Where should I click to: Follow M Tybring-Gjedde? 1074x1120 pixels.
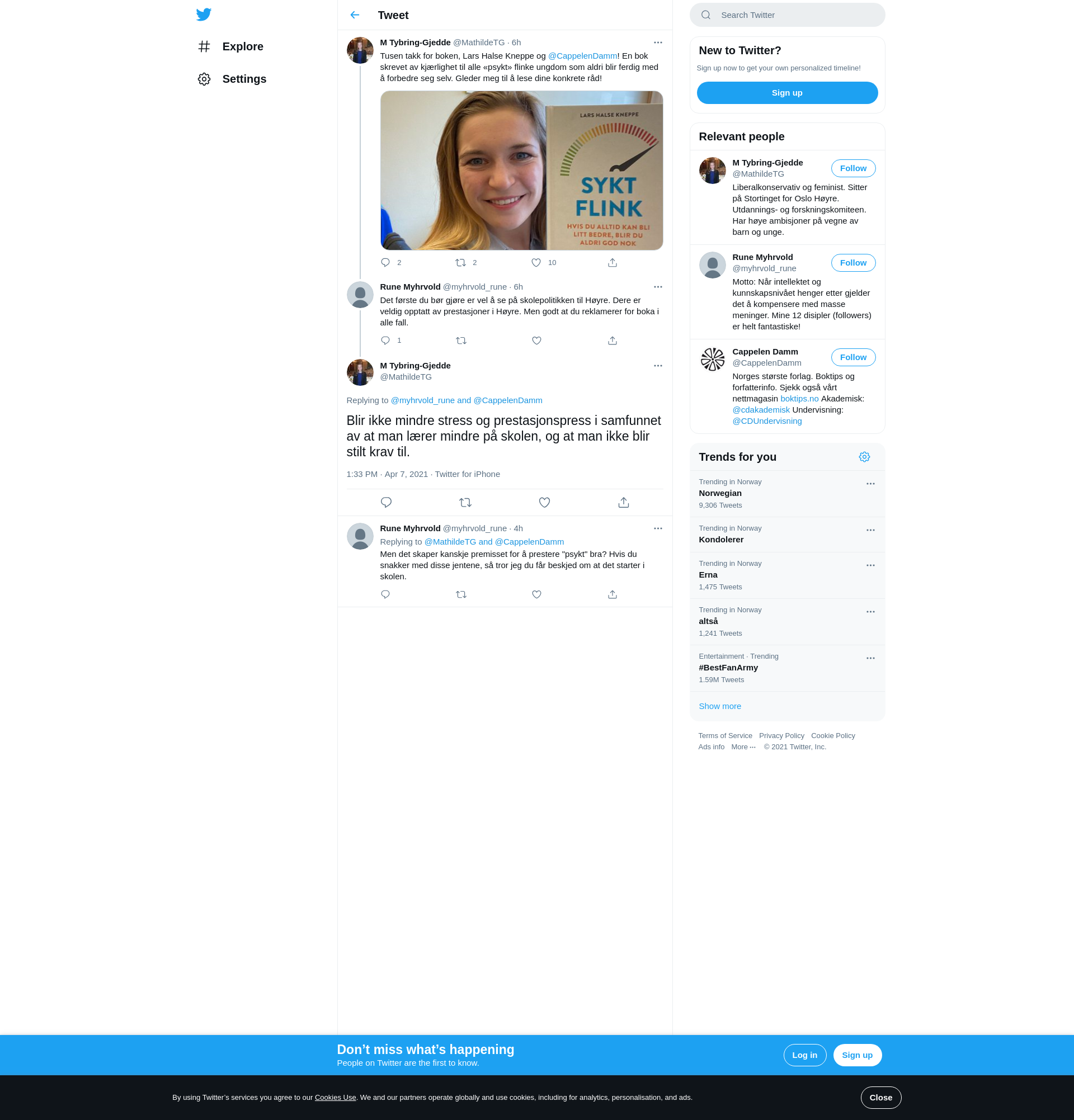[x=853, y=168]
